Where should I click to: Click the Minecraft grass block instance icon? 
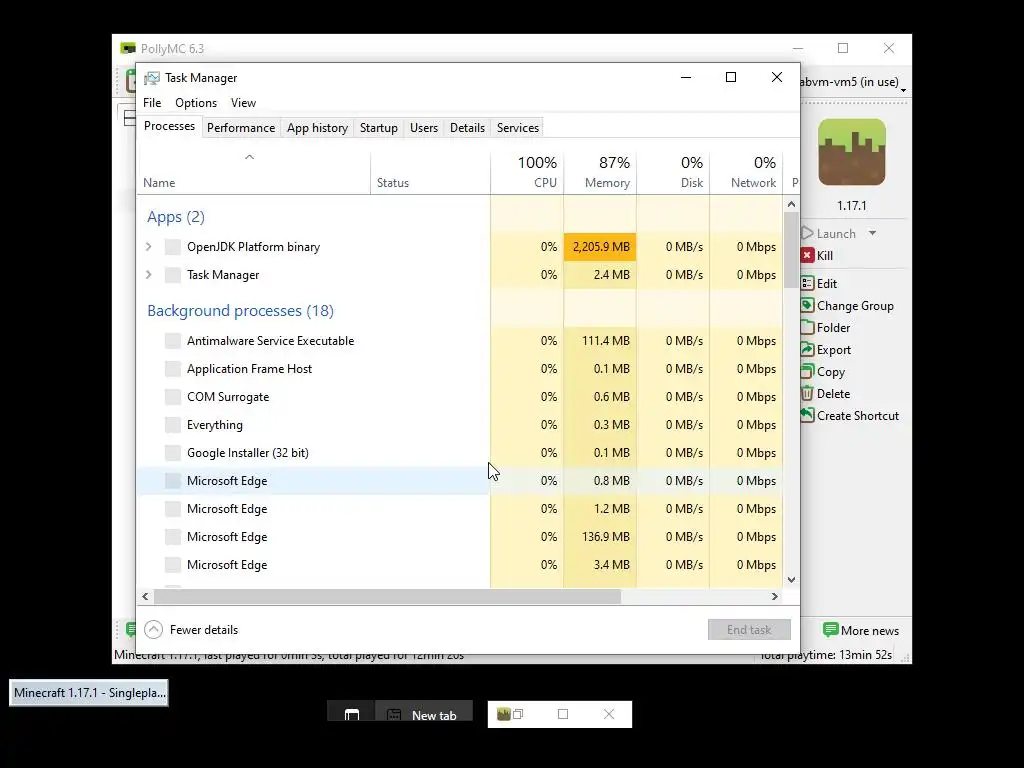(x=852, y=152)
